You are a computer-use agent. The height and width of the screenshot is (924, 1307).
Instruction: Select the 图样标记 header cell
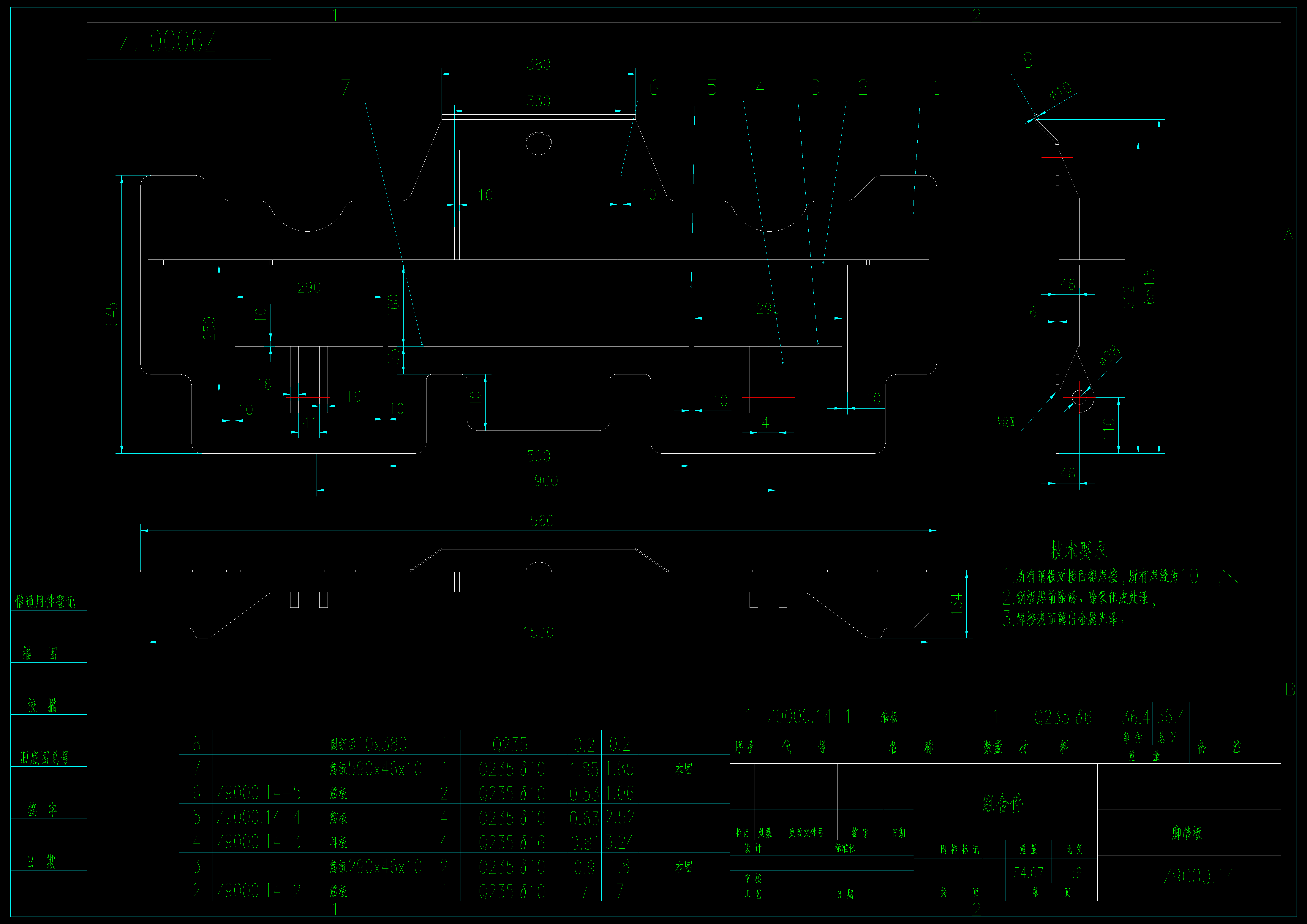pyautogui.click(x=960, y=849)
